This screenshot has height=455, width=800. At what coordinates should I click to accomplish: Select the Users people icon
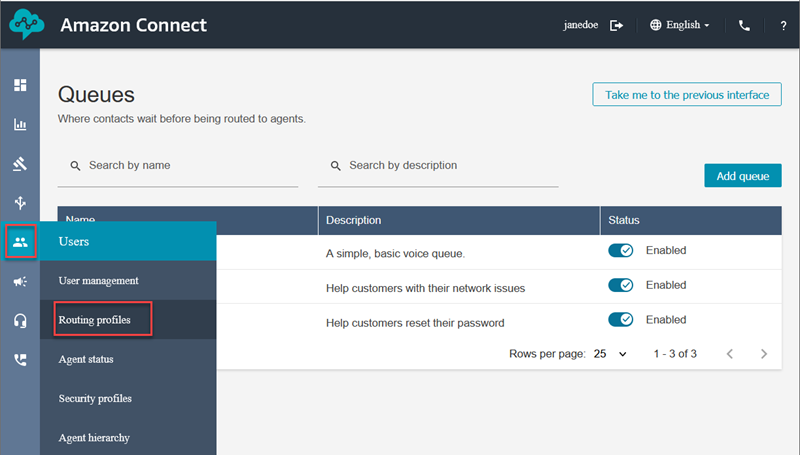click(19, 242)
